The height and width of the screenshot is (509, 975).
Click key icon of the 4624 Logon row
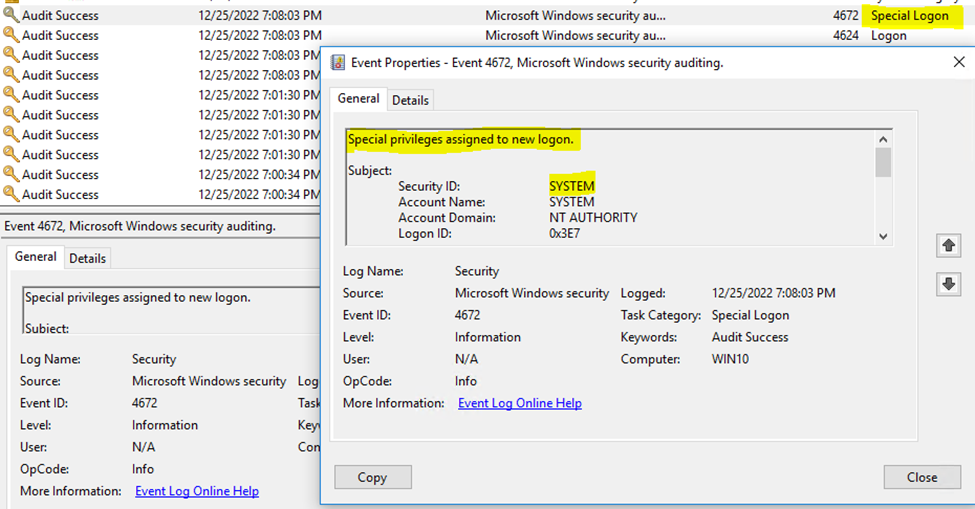(11, 35)
